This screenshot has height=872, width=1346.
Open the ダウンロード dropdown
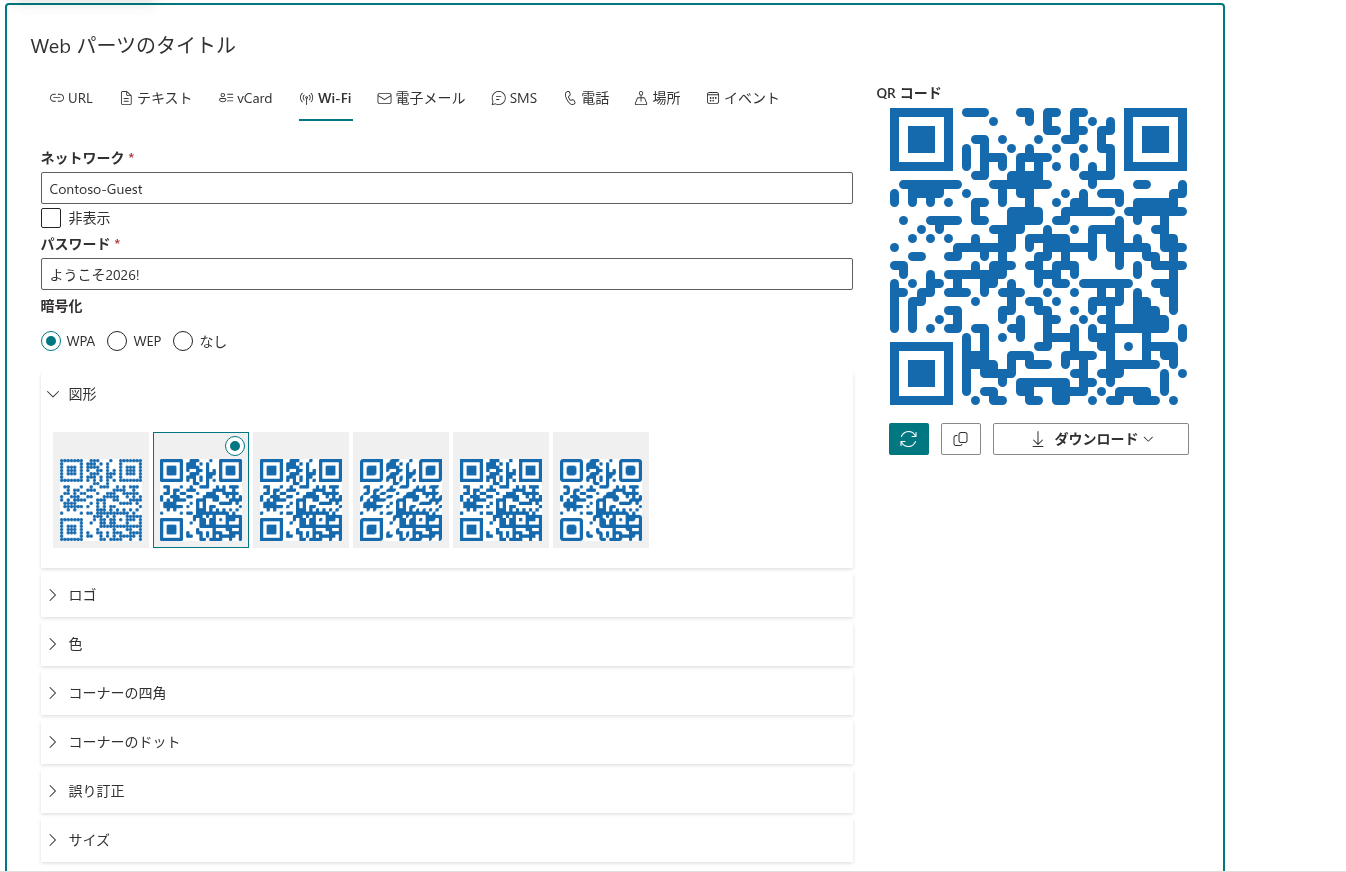tap(1091, 439)
